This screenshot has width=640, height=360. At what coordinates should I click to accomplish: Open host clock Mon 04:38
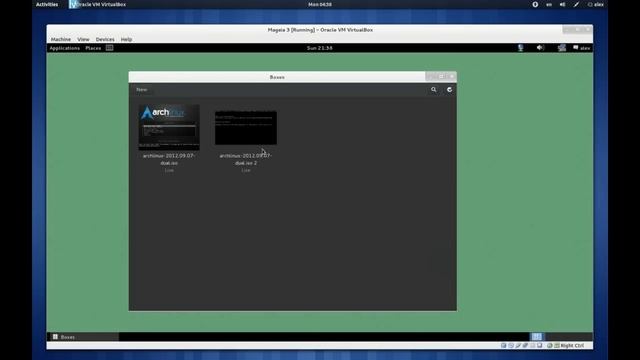[320, 4]
